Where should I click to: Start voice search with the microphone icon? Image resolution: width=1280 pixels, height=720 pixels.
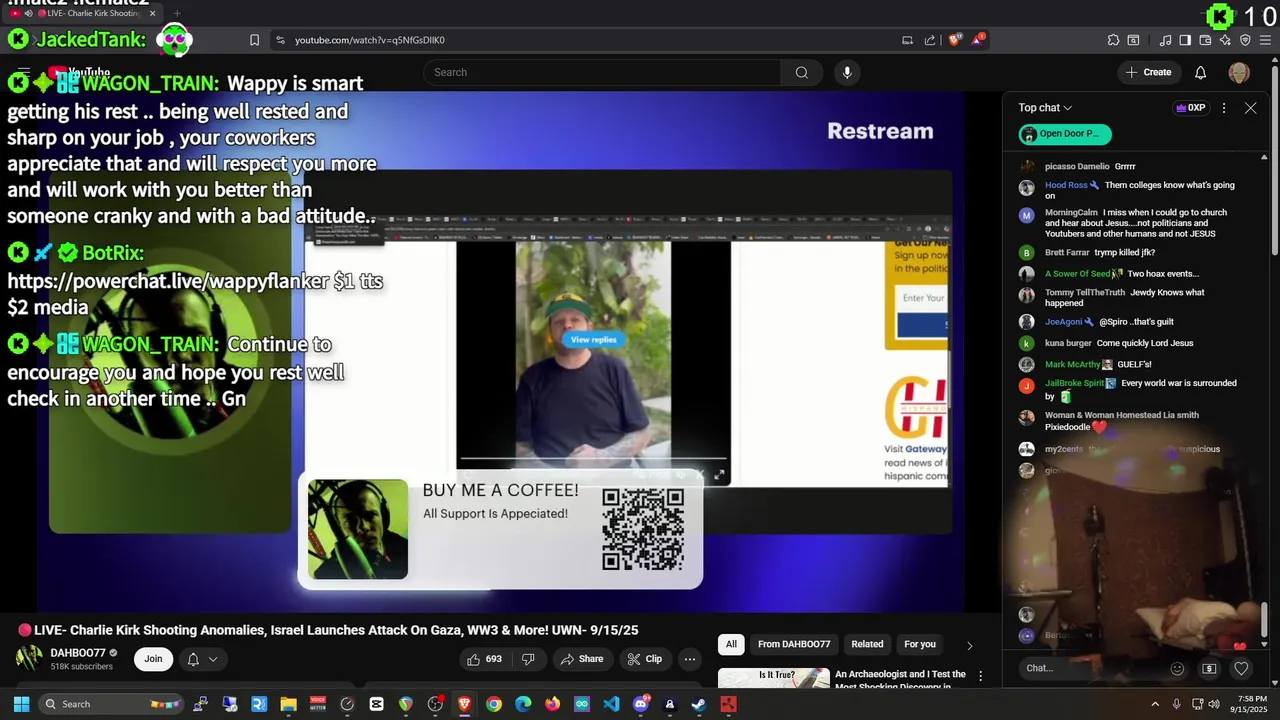(x=847, y=72)
